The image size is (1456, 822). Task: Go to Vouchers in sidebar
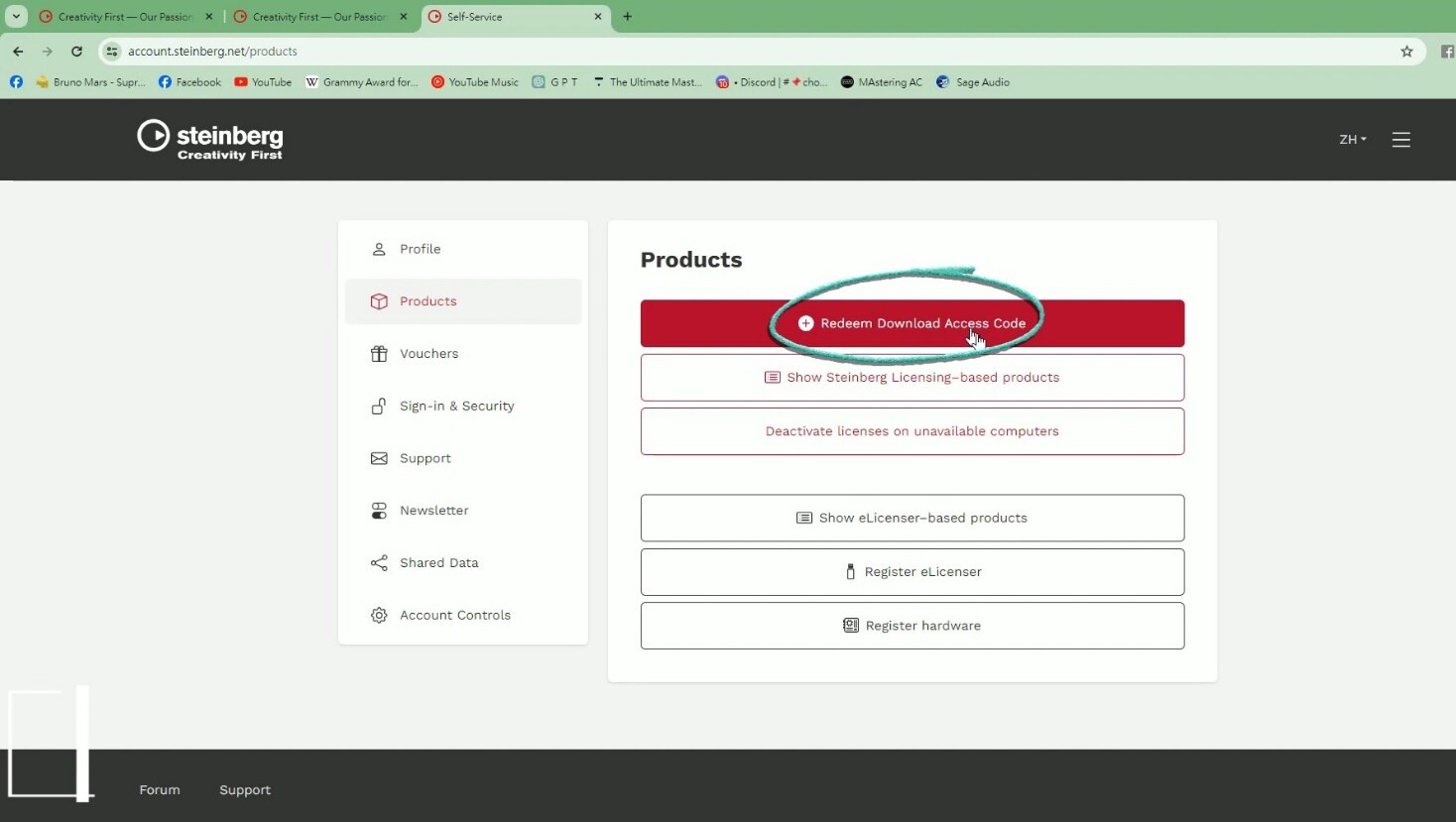(428, 354)
